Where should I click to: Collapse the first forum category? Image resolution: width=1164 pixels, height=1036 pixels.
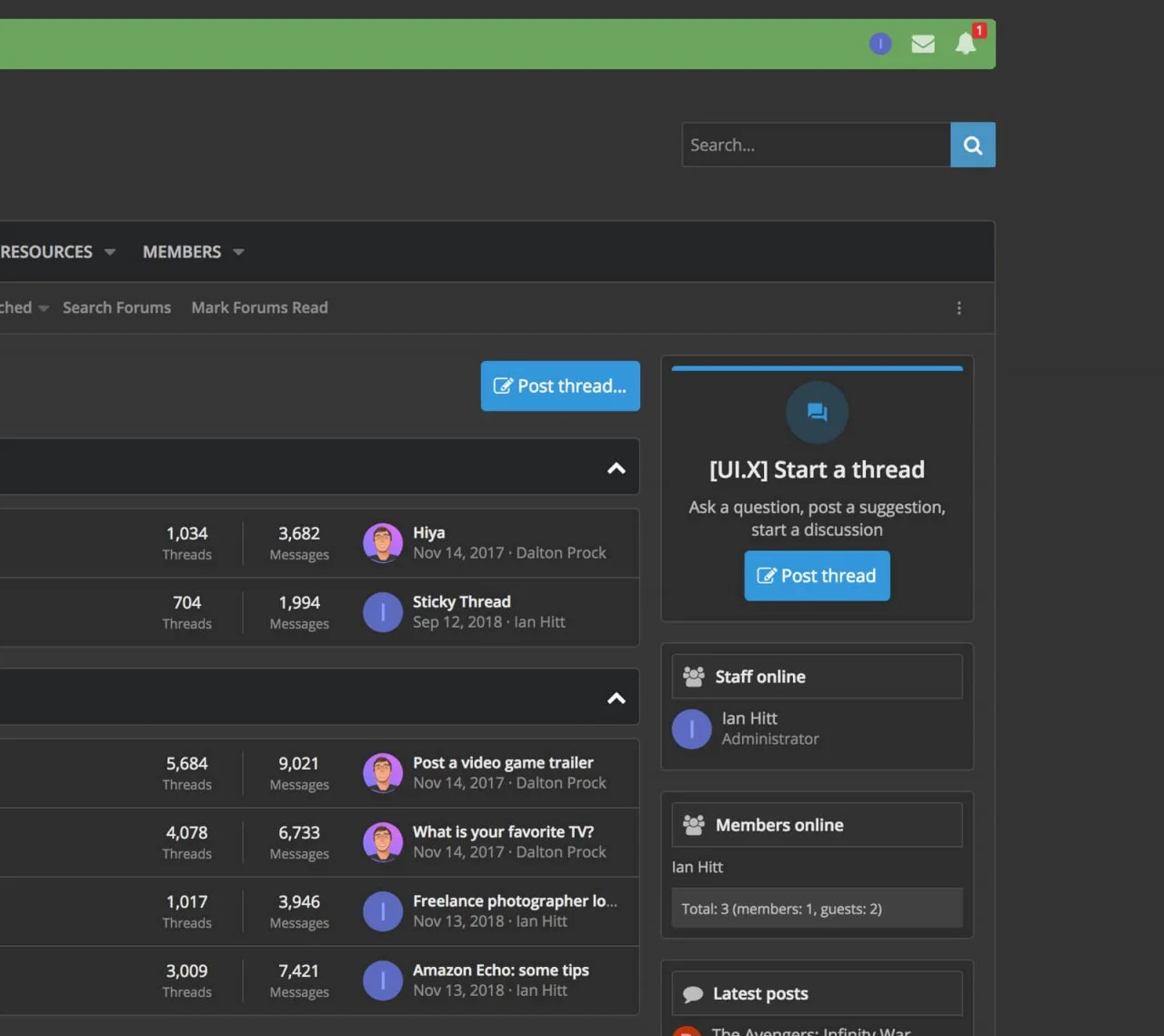616,468
